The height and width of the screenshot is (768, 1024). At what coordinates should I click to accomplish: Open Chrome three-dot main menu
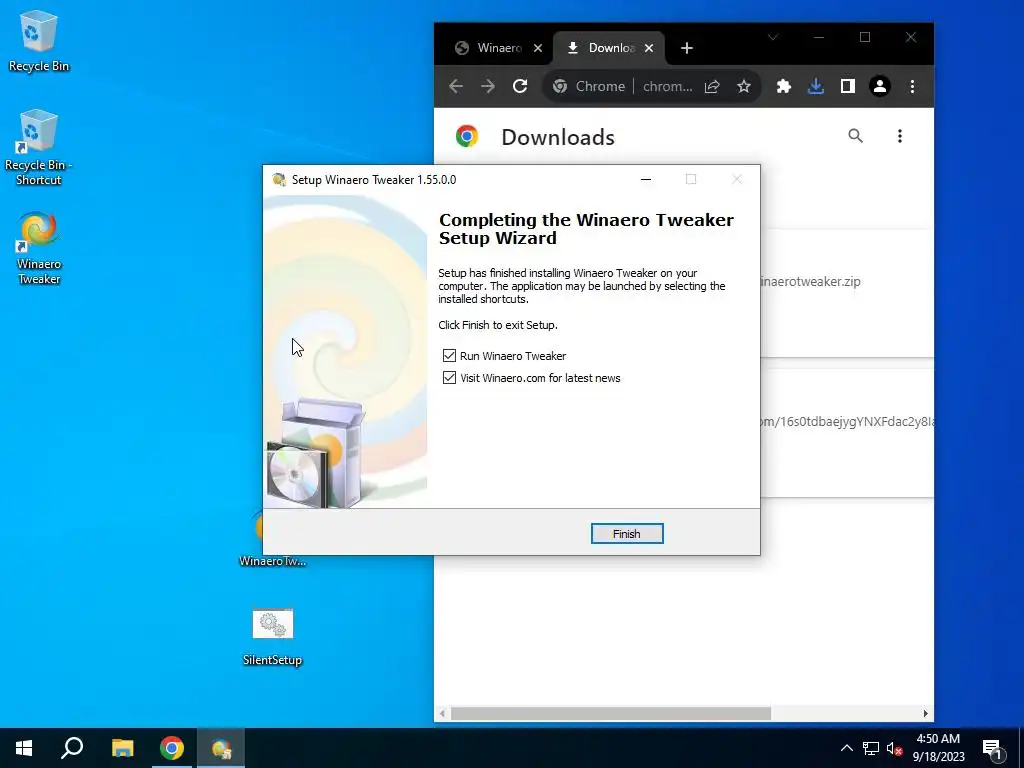[x=912, y=86]
